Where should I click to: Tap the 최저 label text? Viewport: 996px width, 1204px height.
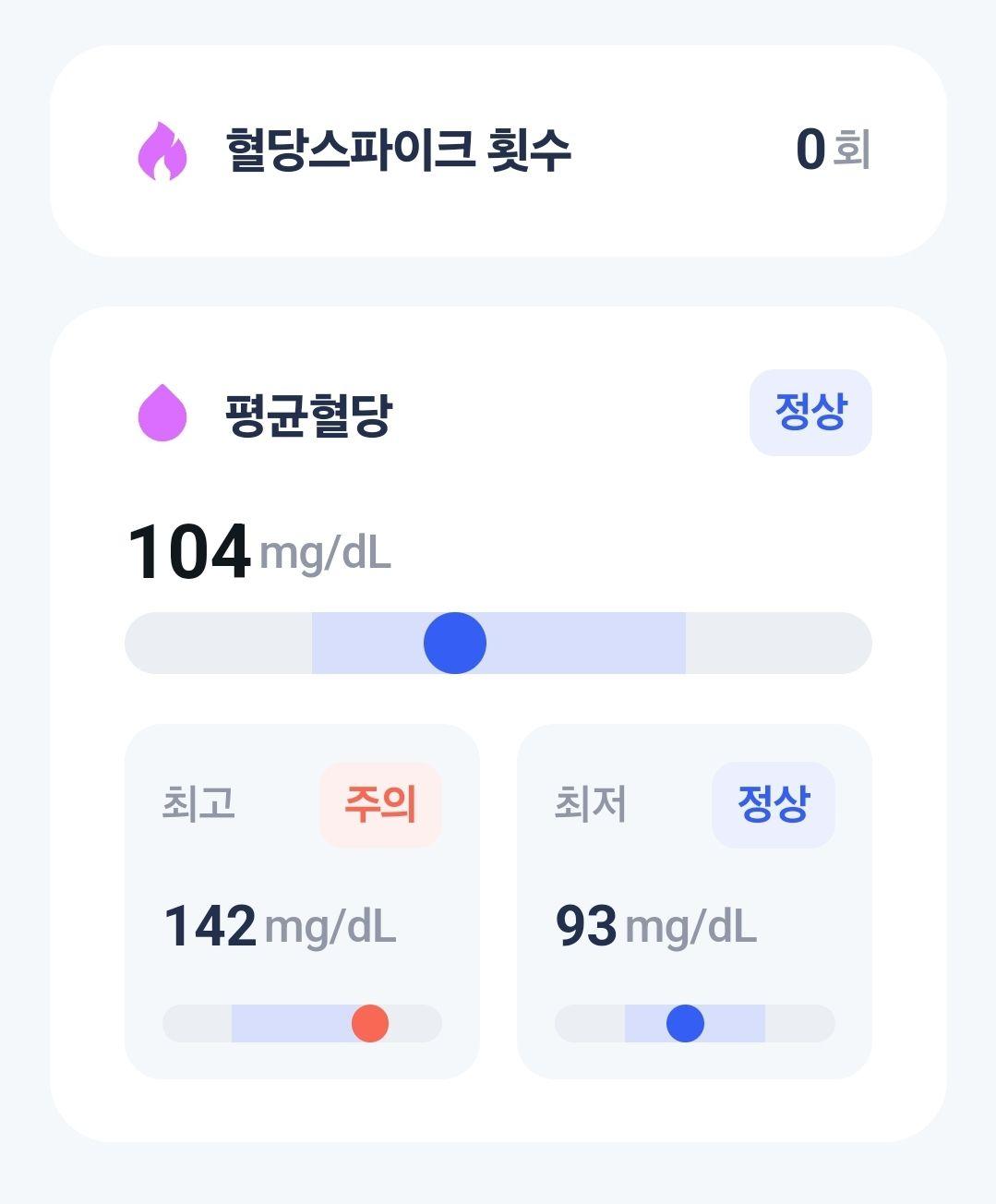click(x=591, y=803)
